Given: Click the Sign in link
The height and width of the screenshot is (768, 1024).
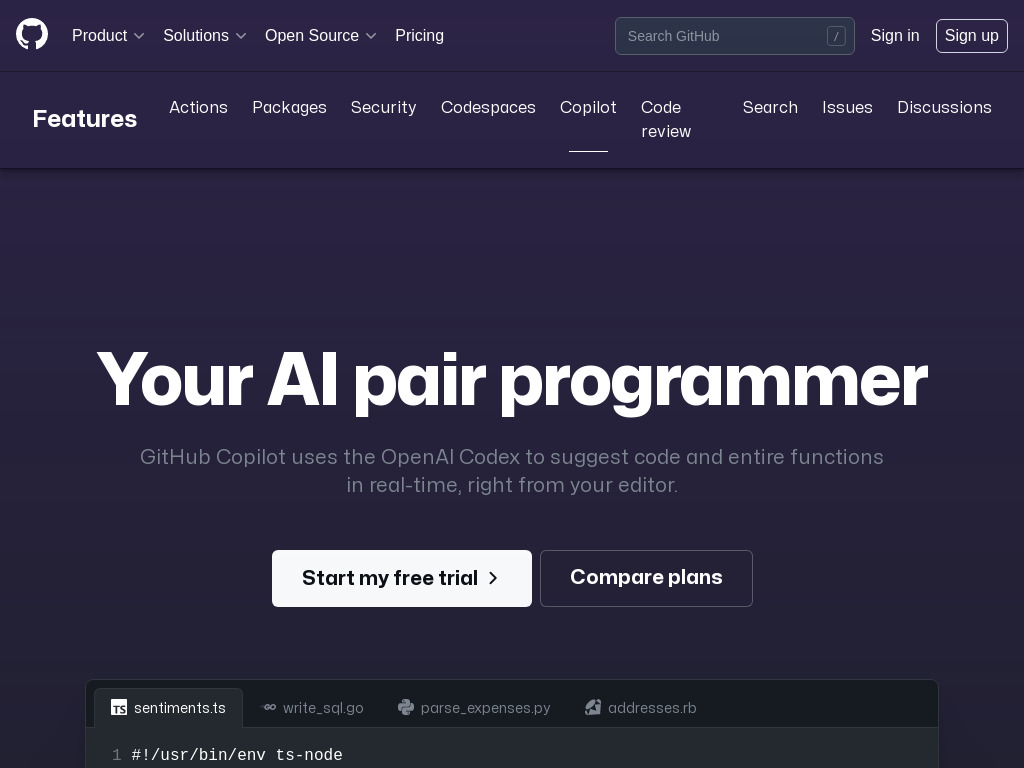Looking at the screenshot, I should [x=894, y=36].
